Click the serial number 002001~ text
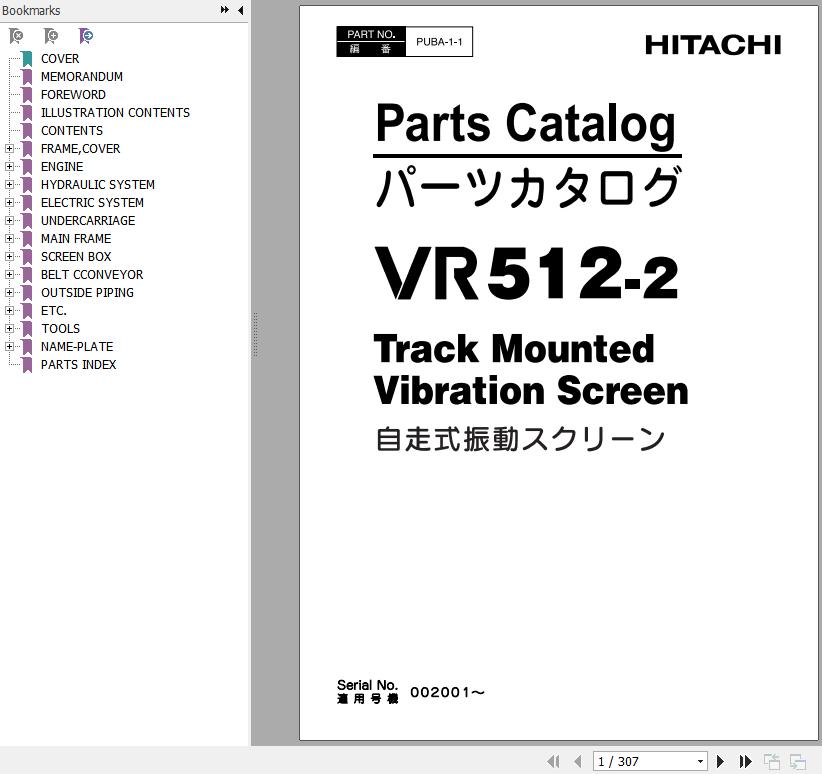The image size is (822, 774). [x=447, y=692]
